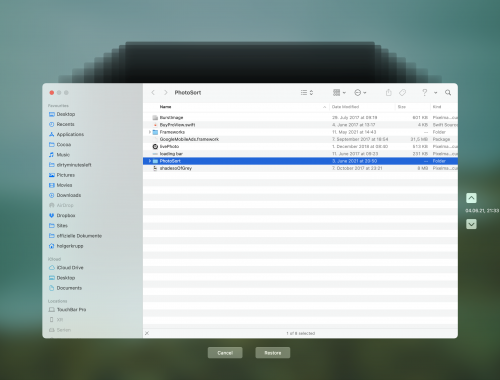
Task: Open Desktop in Favourites sidebar
Action: (x=66, y=114)
